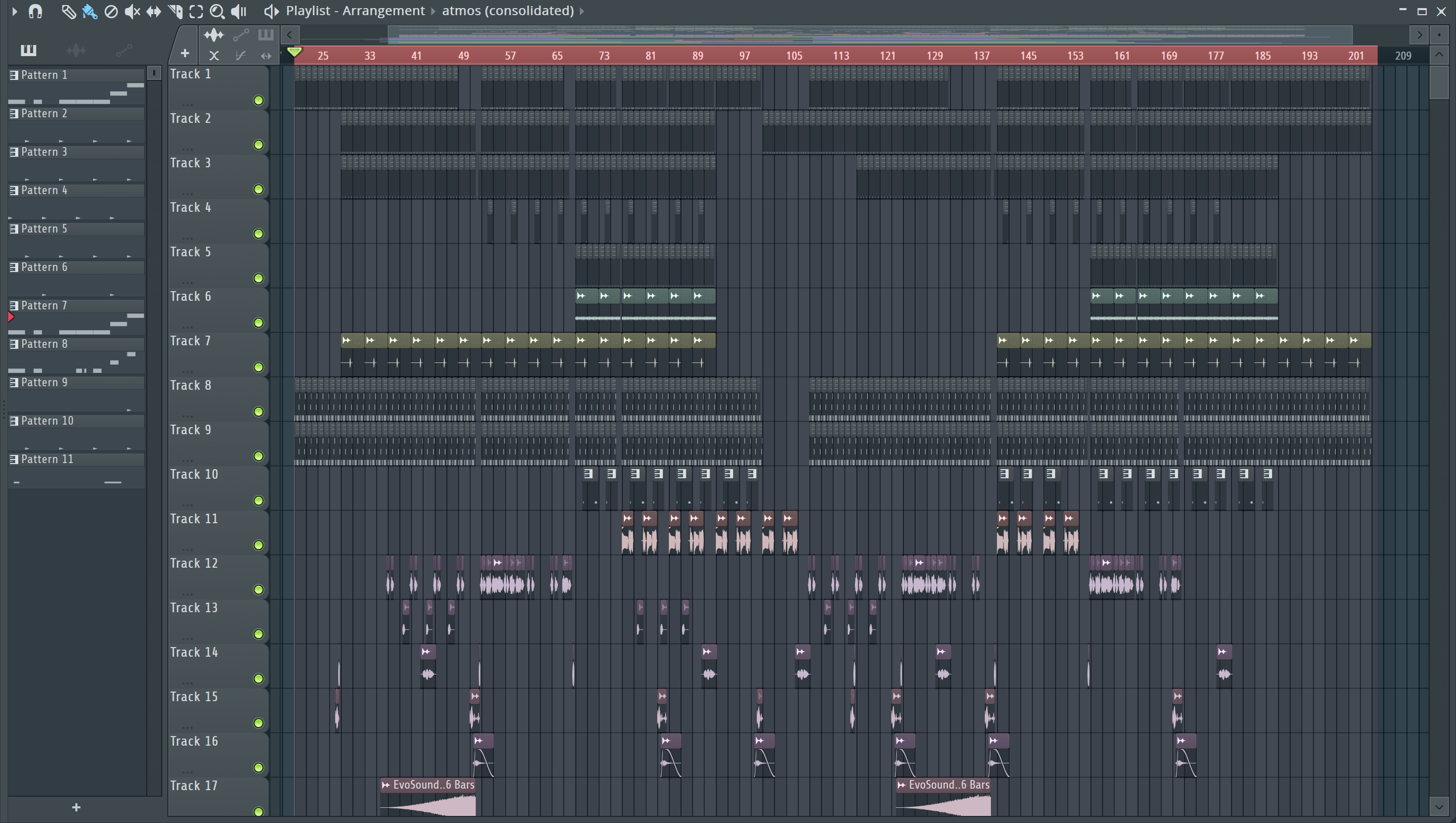Select the Delete tool
Screen dimensions: 1456x823
tap(111, 11)
